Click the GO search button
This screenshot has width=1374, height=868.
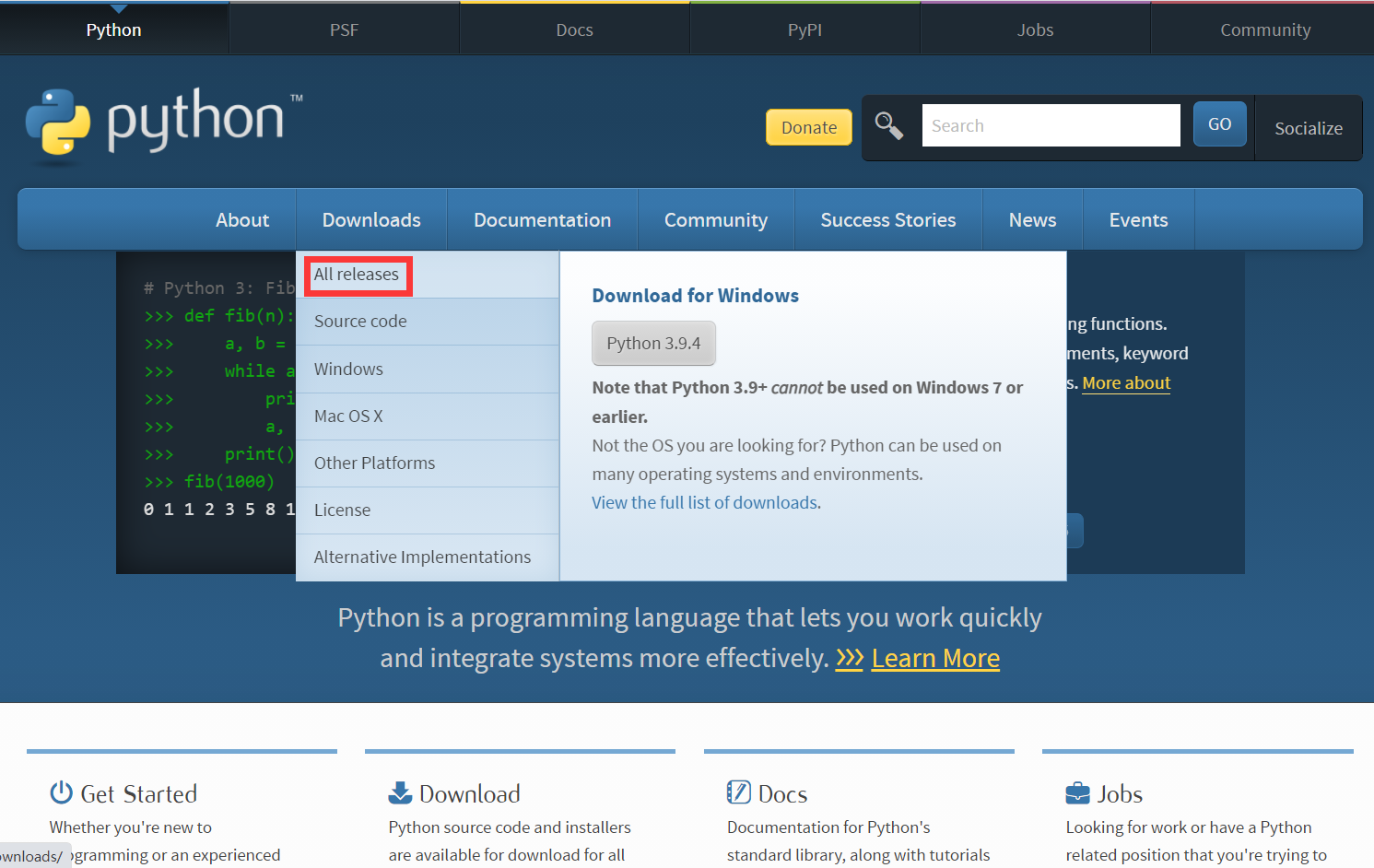1220,124
